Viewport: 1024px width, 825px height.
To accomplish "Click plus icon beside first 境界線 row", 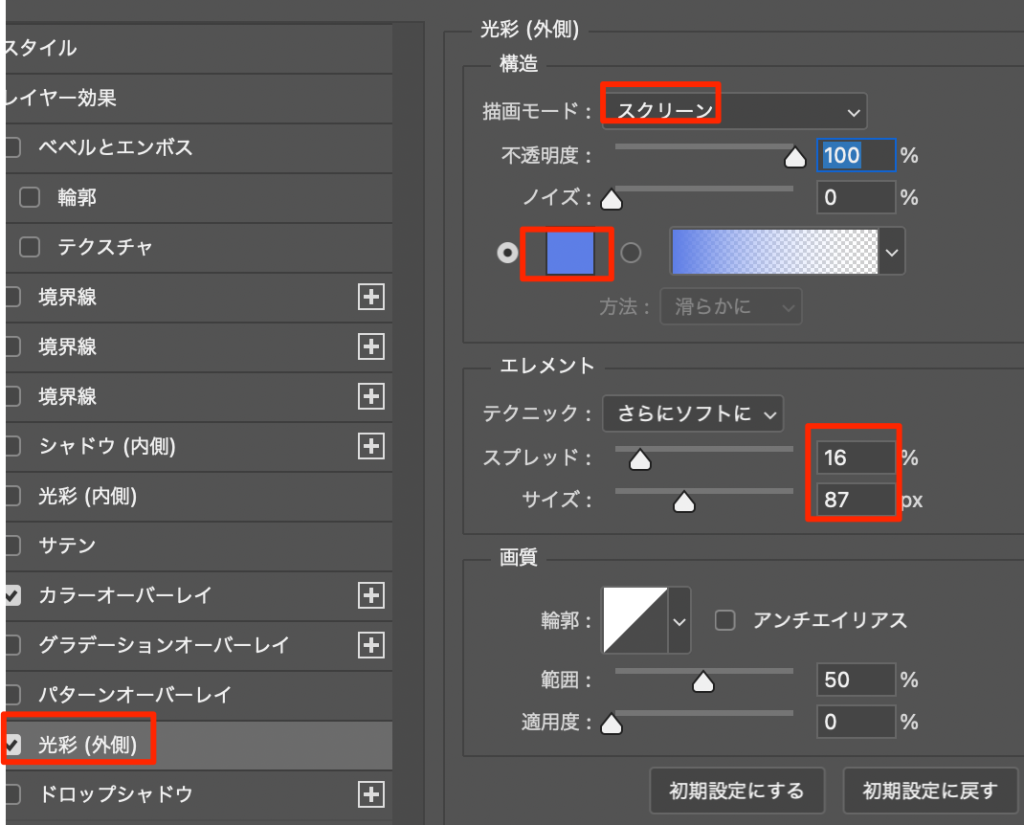I will click(371, 297).
